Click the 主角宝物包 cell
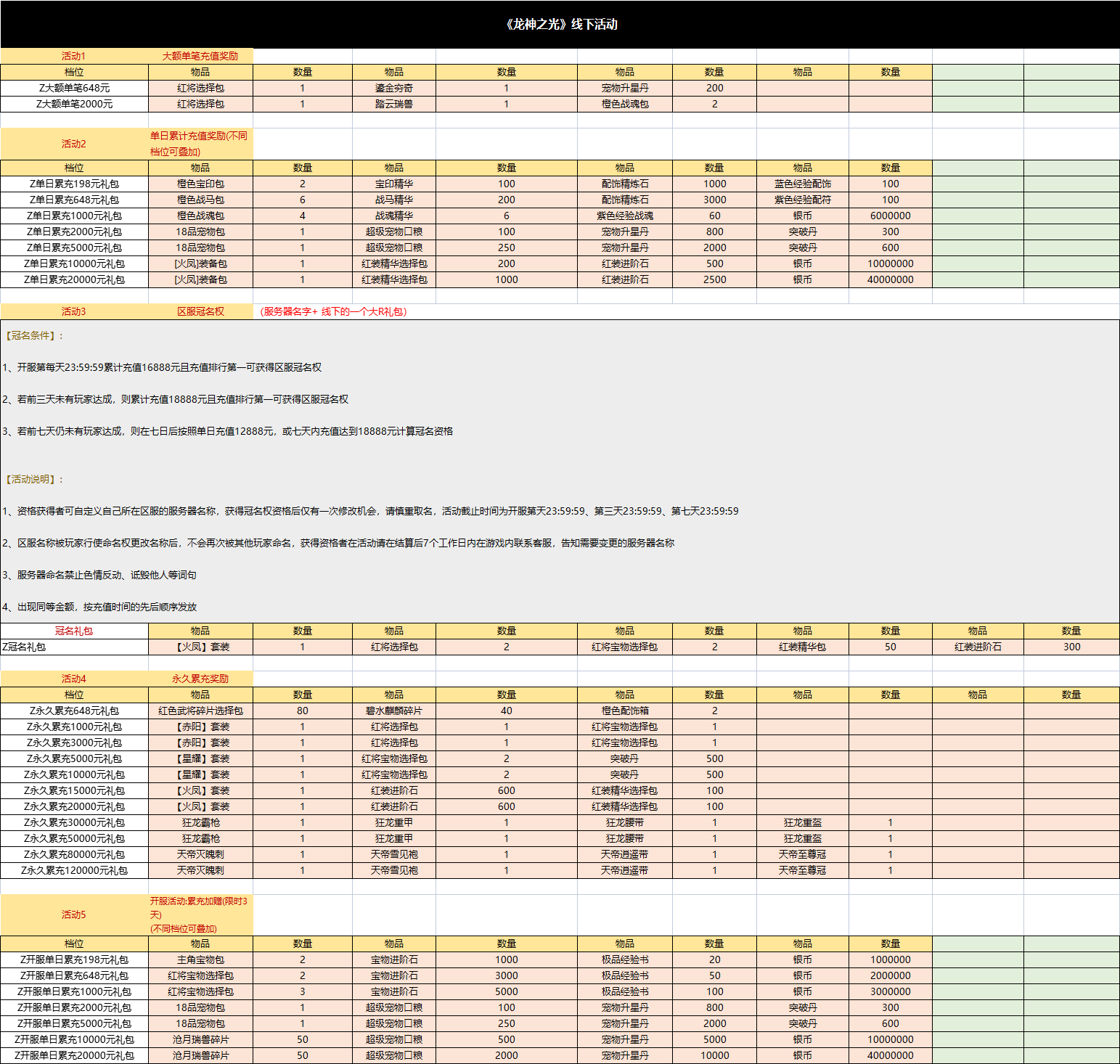This screenshot has width=1120, height=1064. (200, 959)
